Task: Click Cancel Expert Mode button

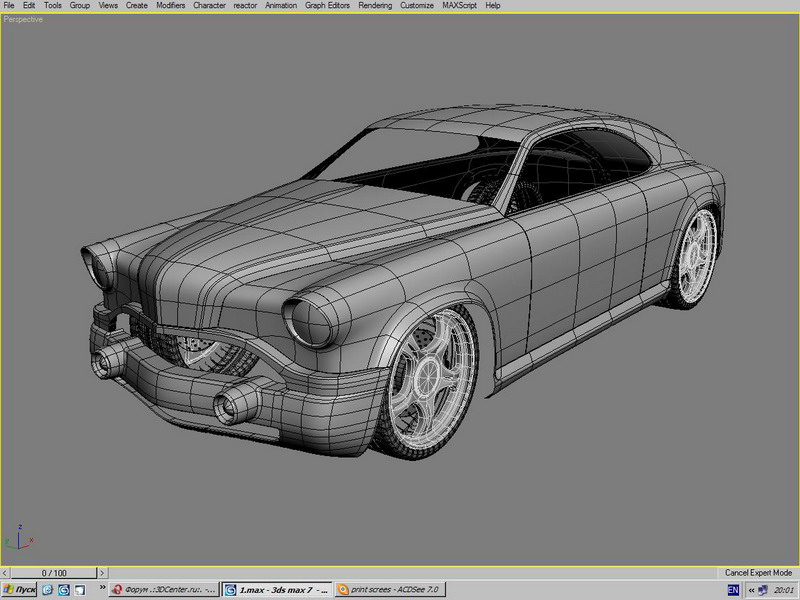Action: point(758,572)
